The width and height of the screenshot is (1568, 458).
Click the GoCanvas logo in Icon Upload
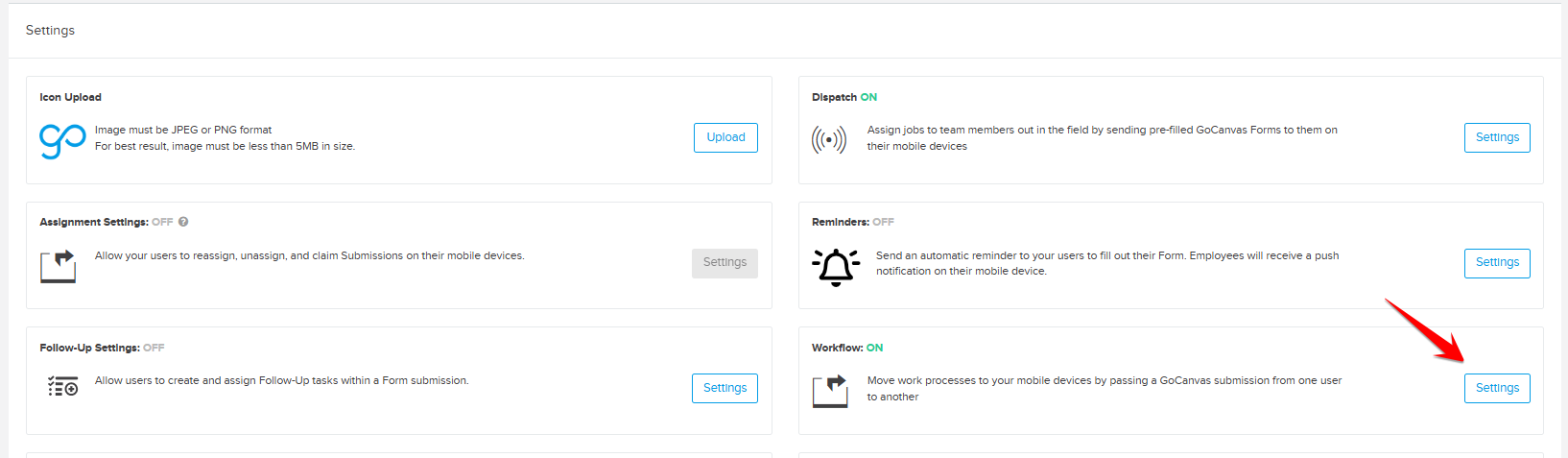coord(62,140)
